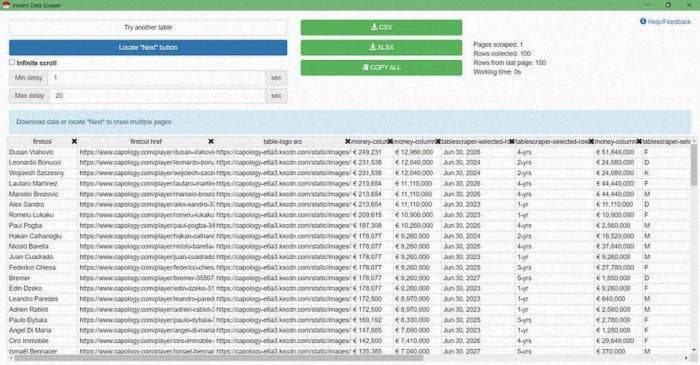Download the data as CSV
This screenshot has width=700, height=365.
pos(381,27)
